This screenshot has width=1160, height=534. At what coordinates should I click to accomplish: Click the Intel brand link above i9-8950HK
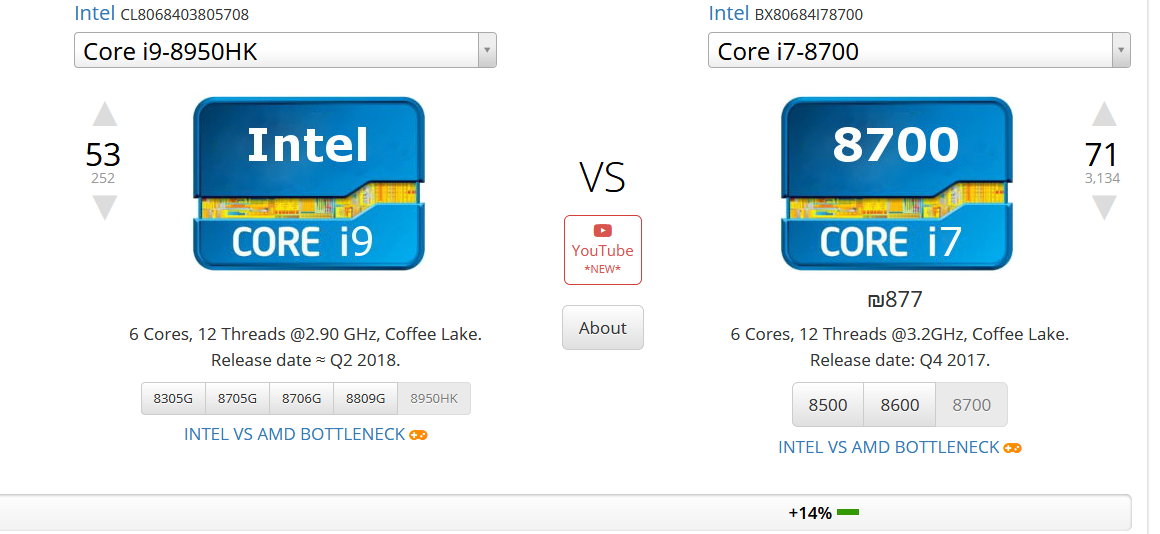click(x=95, y=13)
